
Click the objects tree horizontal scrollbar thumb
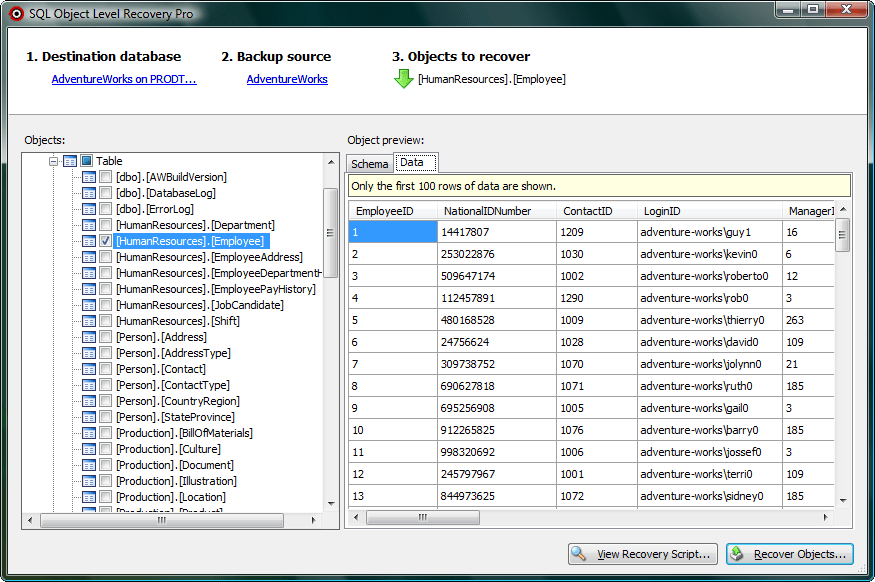[162, 520]
